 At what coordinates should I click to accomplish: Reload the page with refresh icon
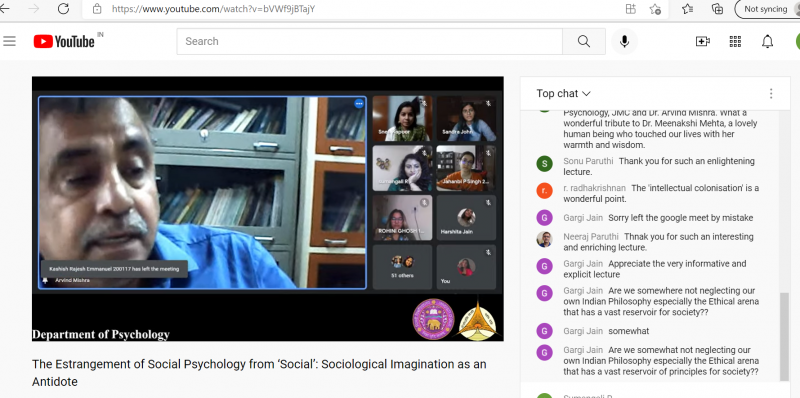tap(63, 9)
